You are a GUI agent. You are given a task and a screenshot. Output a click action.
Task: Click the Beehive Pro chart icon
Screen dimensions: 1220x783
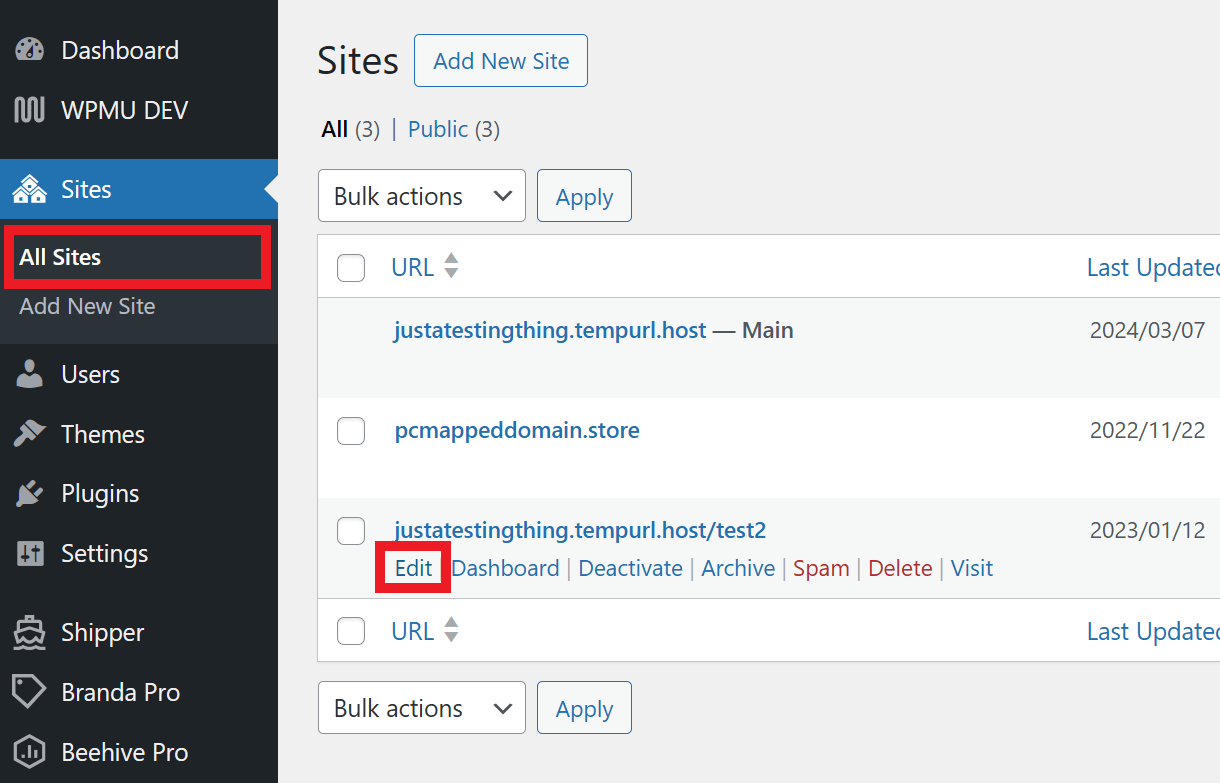pyautogui.click(x=30, y=752)
